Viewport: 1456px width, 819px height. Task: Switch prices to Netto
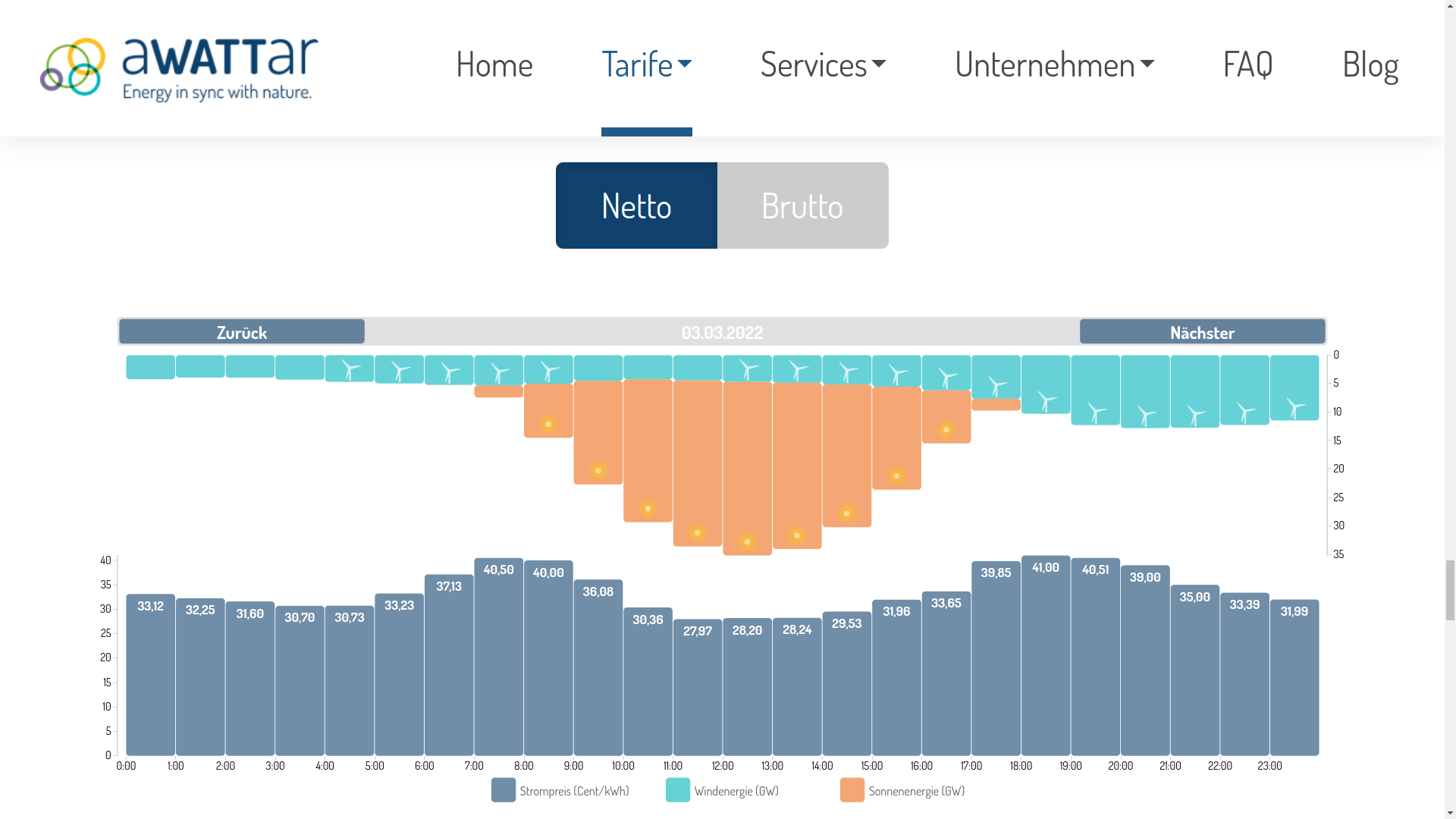[x=636, y=206]
